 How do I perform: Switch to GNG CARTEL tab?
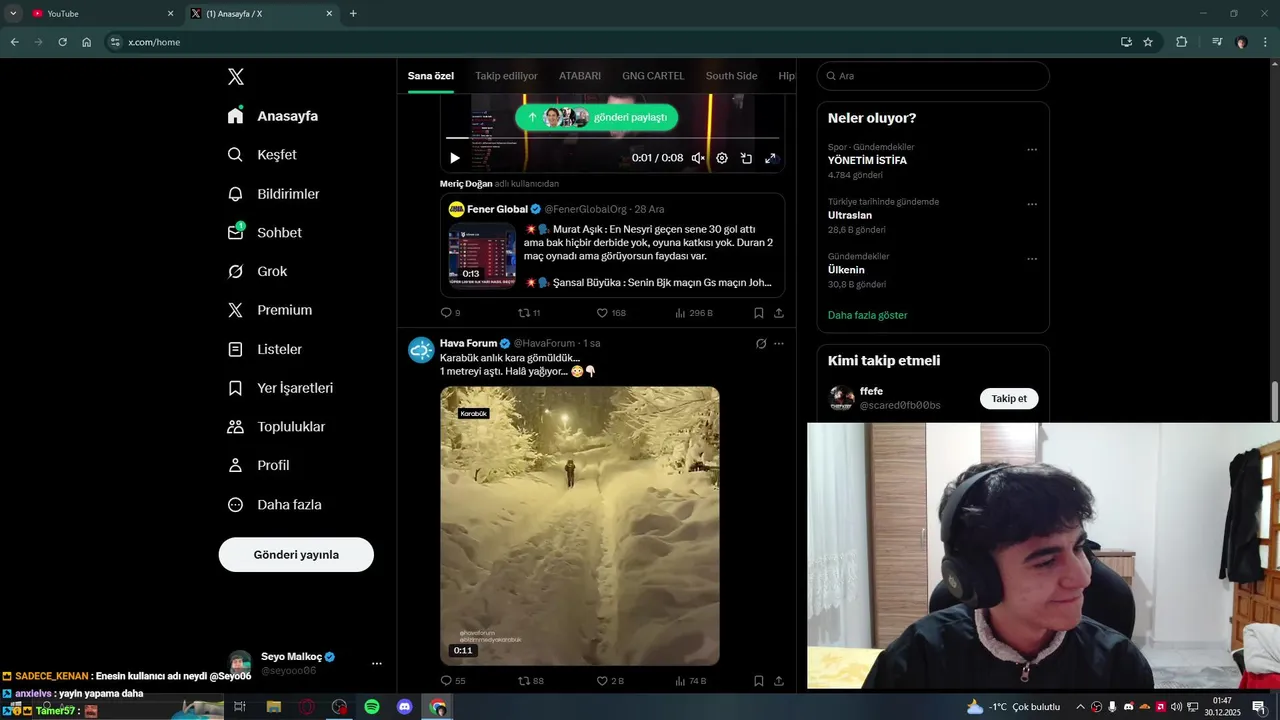click(653, 76)
